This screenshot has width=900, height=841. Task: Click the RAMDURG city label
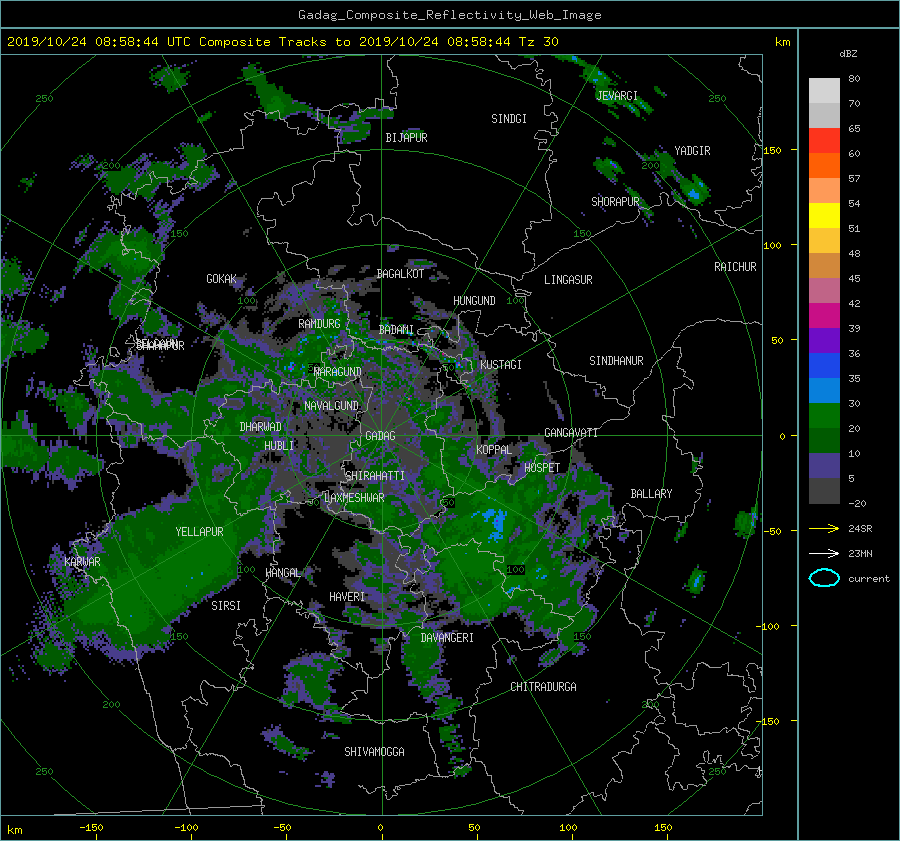[x=319, y=324]
